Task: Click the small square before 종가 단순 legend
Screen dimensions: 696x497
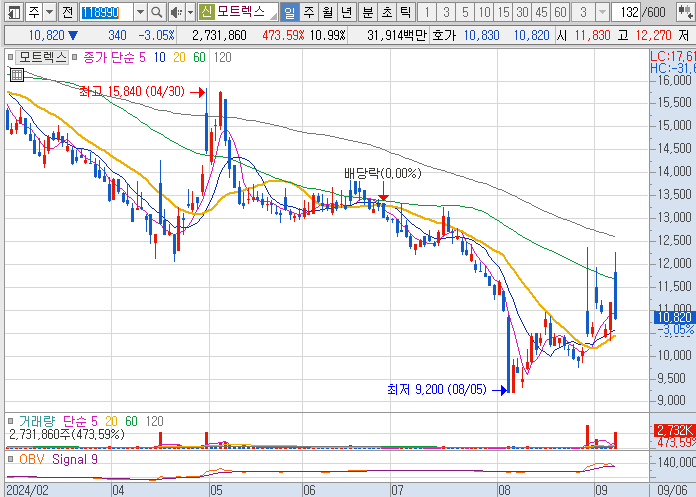Action: (75, 57)
